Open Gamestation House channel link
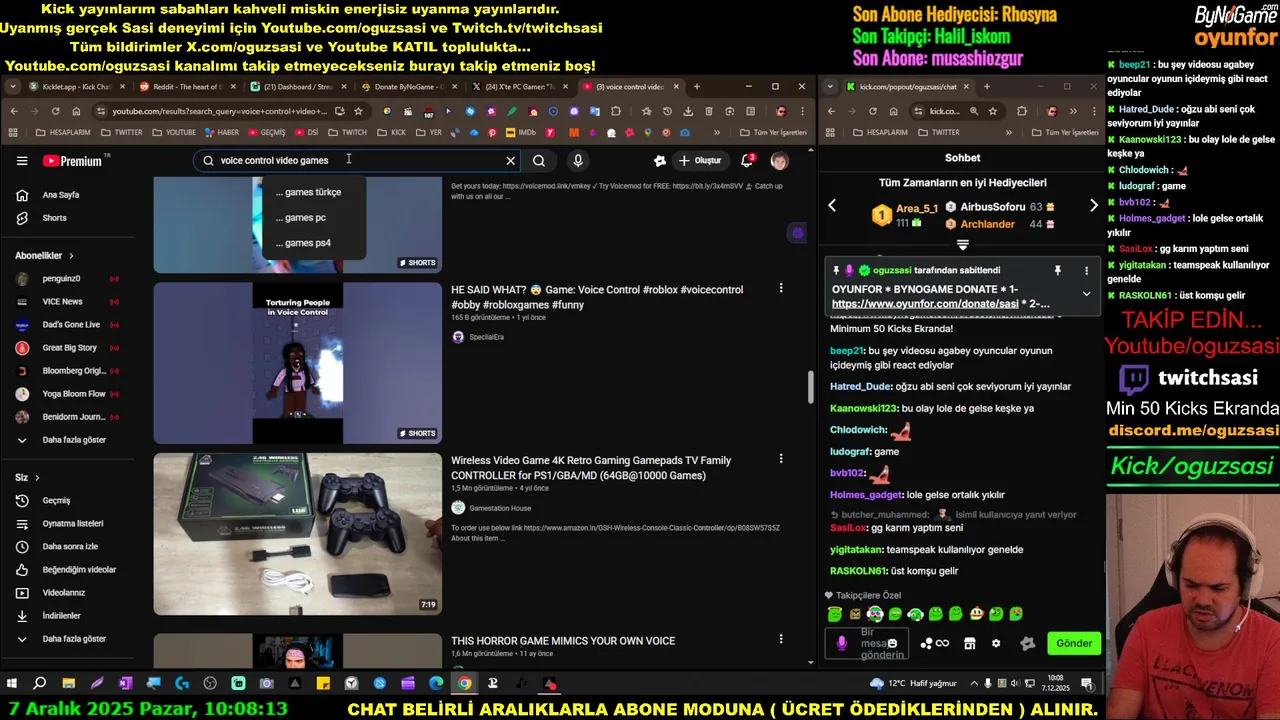 click(x=500, y=508)
